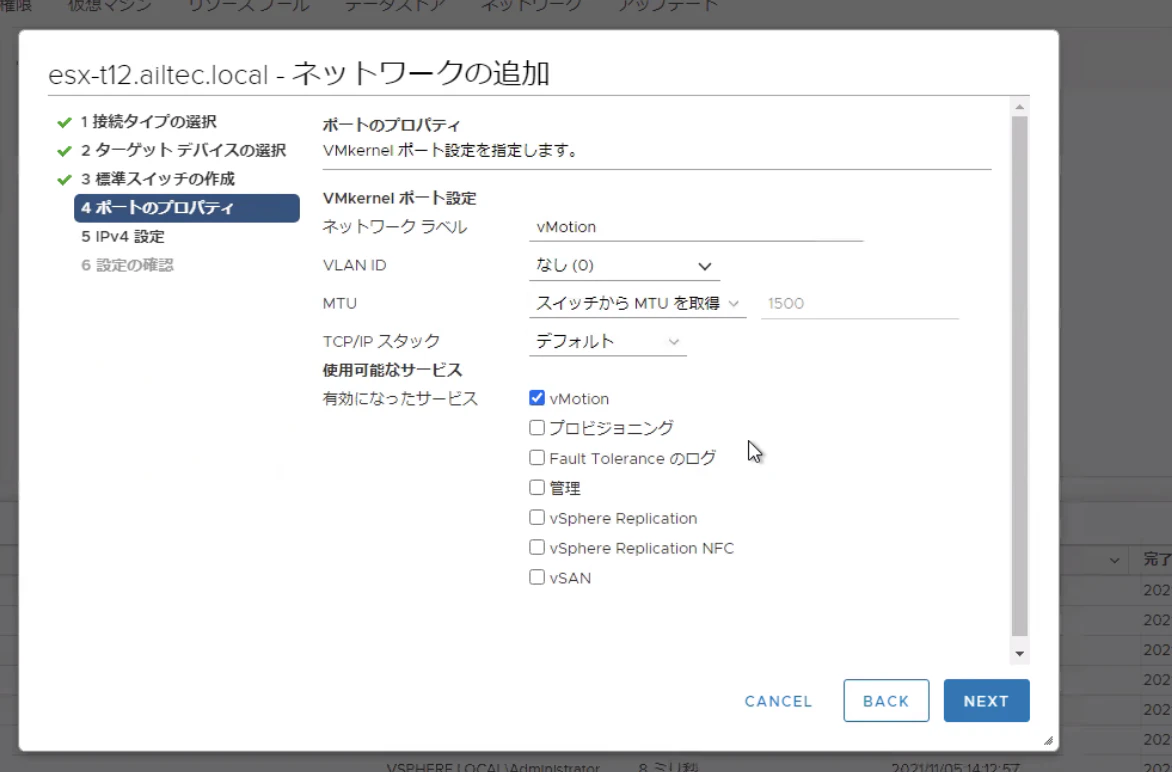
Task: Click the dialog scrollbar down arrow
Action: tap(1020, 654)
